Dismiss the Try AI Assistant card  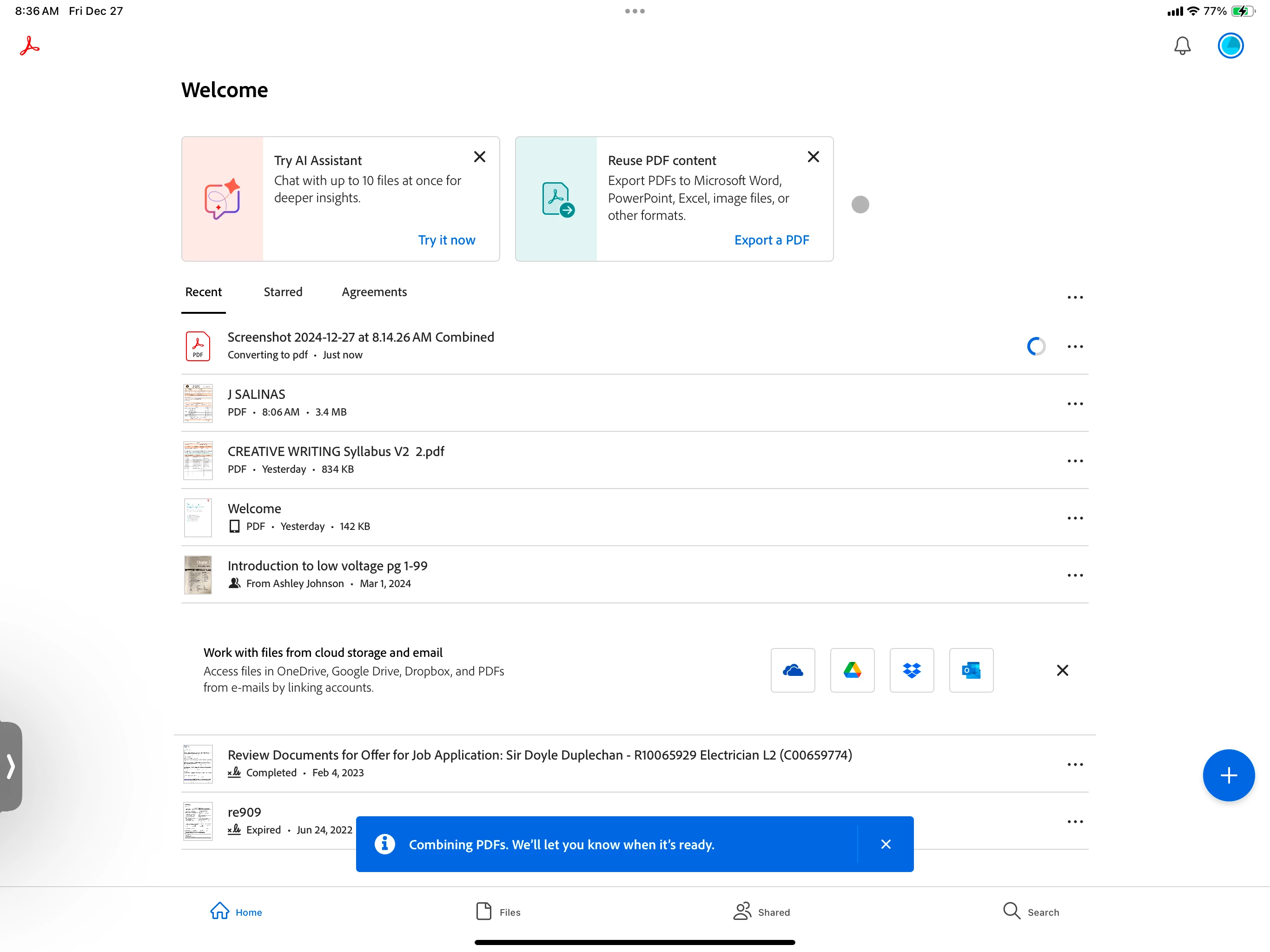pyautogui.click(x=479, y=157)
